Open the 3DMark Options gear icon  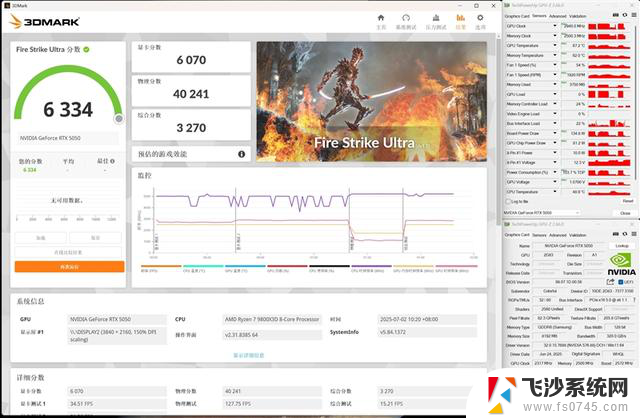tap(480, 18)
